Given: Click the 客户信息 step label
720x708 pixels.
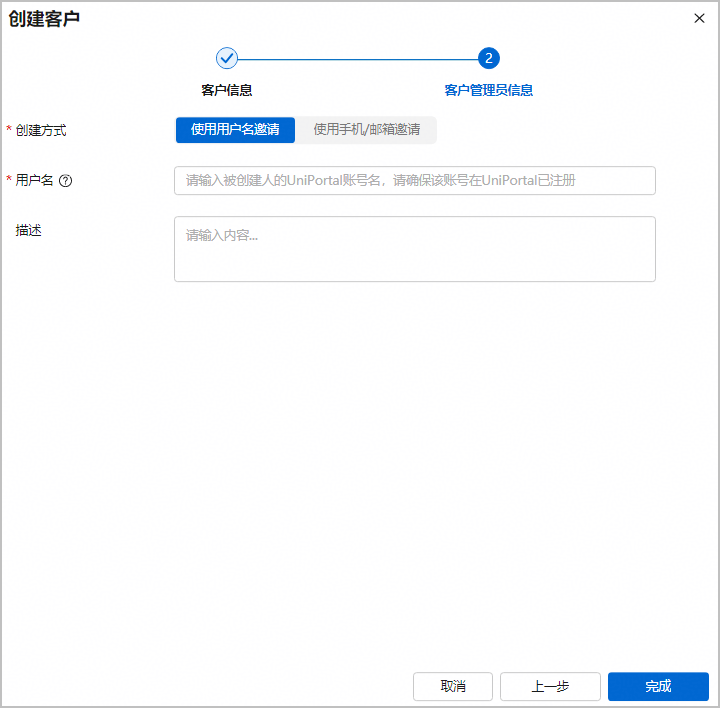Looking at the screenshot, I should coord(227,90).
